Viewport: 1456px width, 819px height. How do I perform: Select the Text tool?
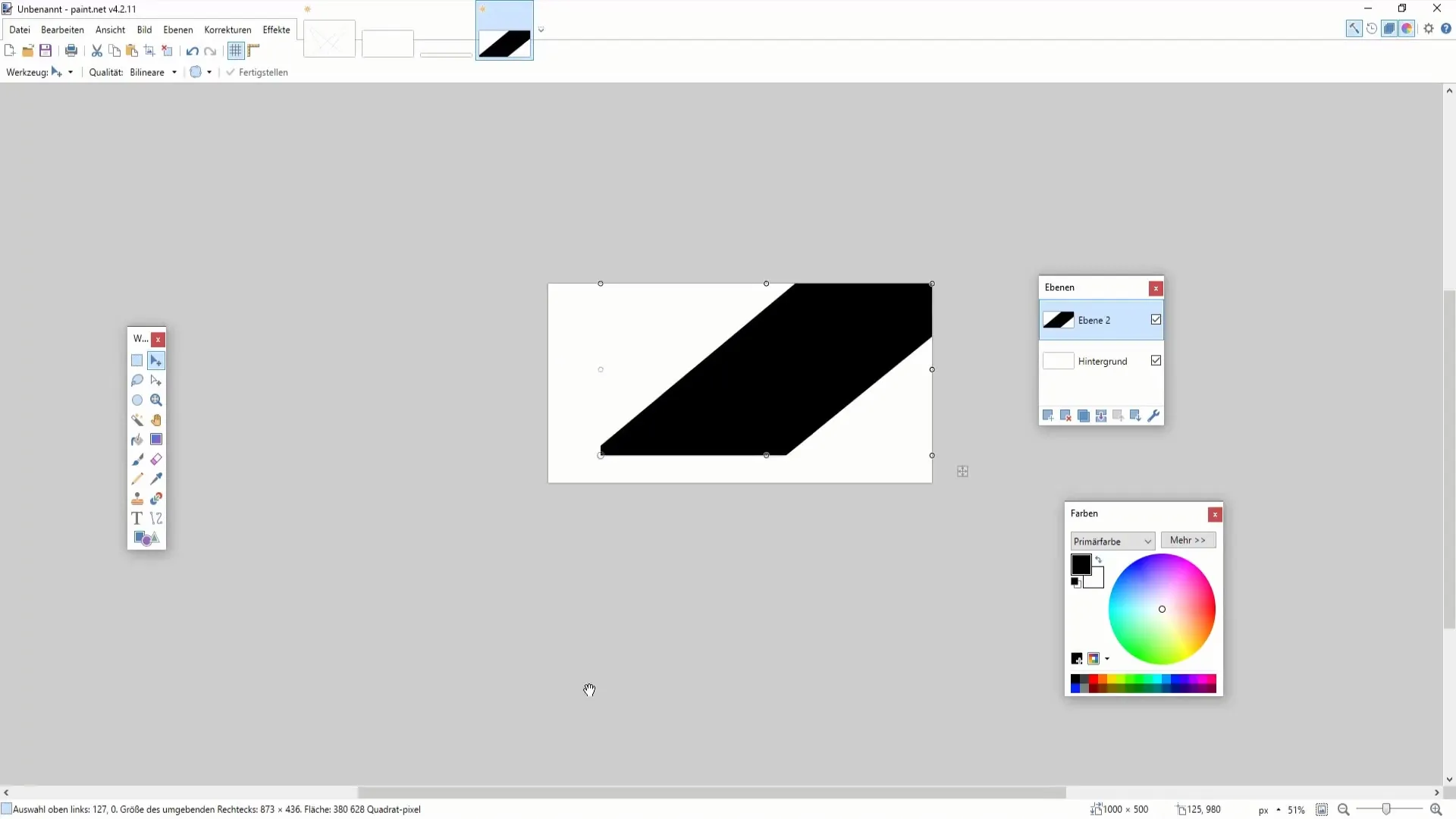click(137, 519)
